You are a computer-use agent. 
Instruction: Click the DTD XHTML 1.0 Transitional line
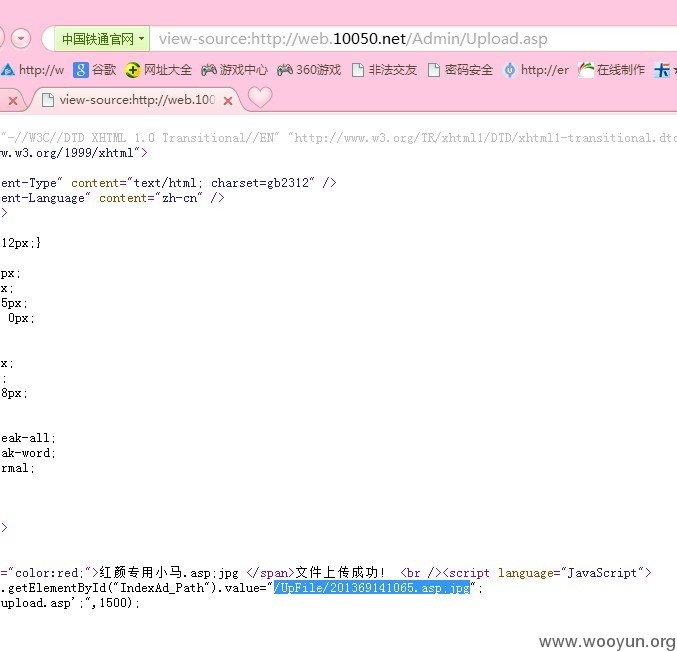click(338, 138)
